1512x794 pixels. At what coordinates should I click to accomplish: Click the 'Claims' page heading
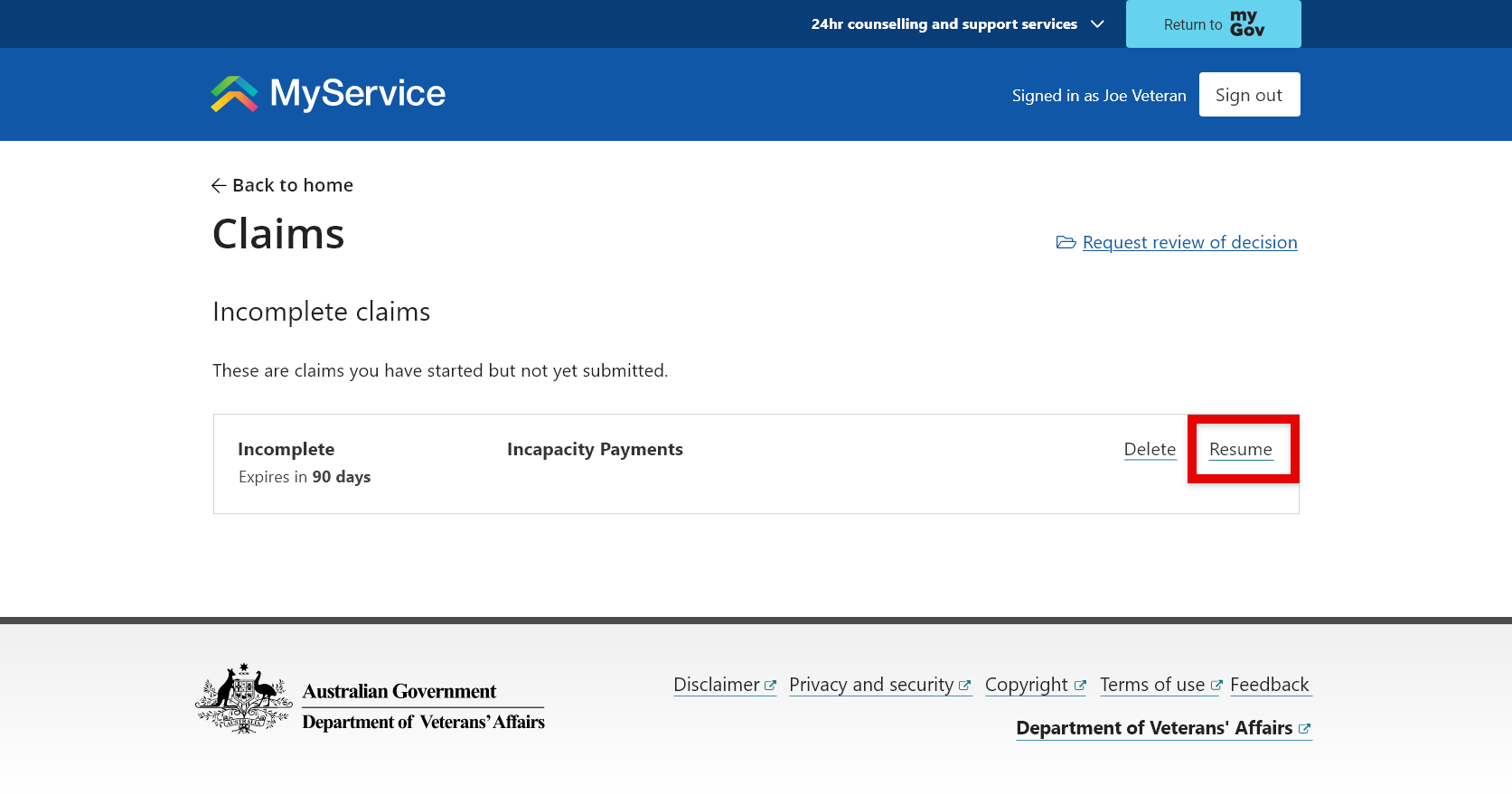coord(278,234)
